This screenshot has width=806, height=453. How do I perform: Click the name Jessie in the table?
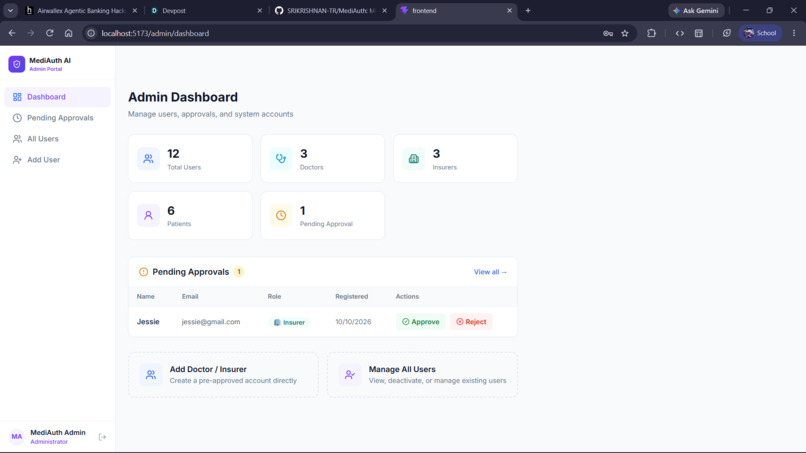coord(148,322)
